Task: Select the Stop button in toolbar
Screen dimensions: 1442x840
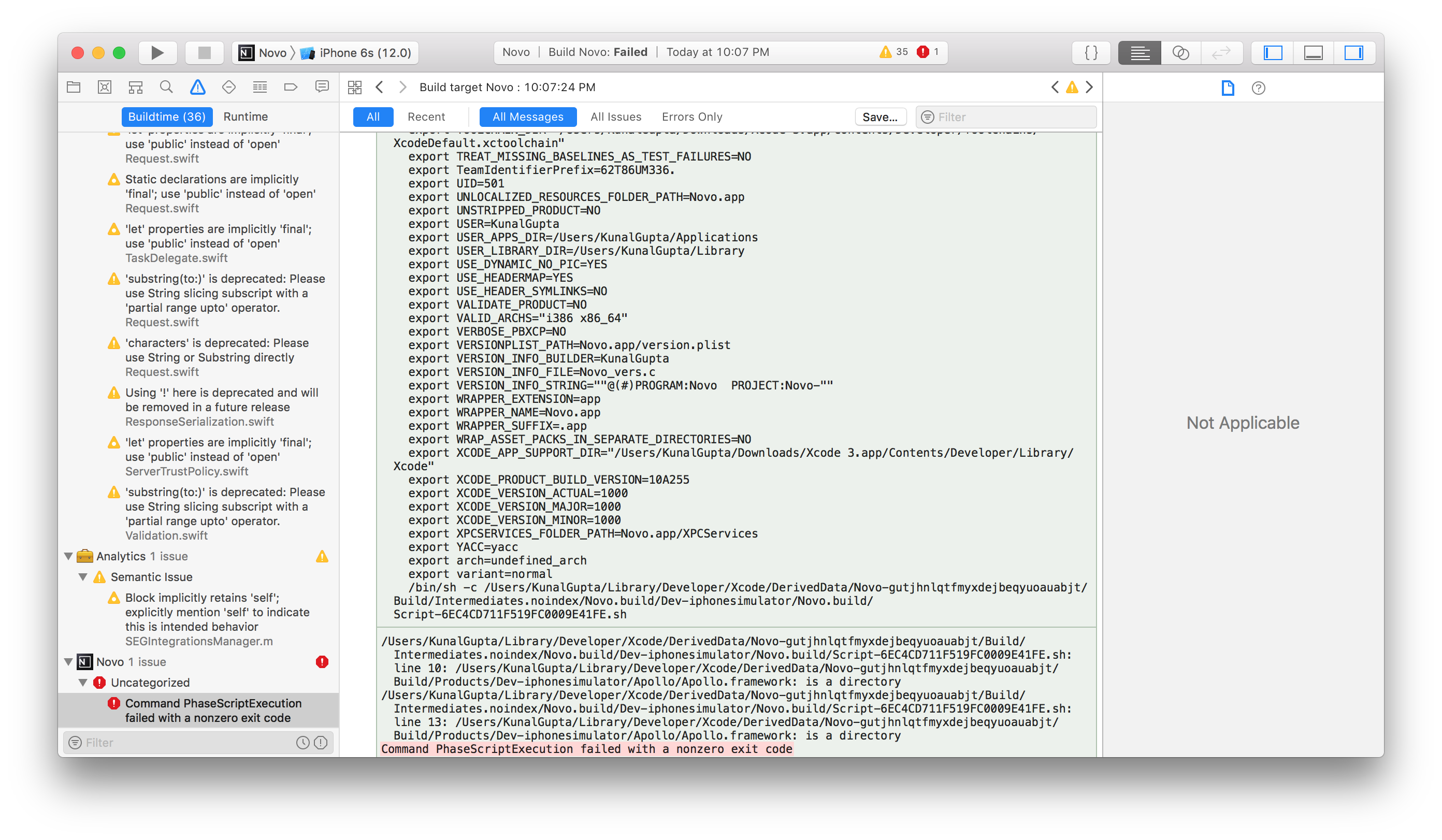Action: [202, 51]
